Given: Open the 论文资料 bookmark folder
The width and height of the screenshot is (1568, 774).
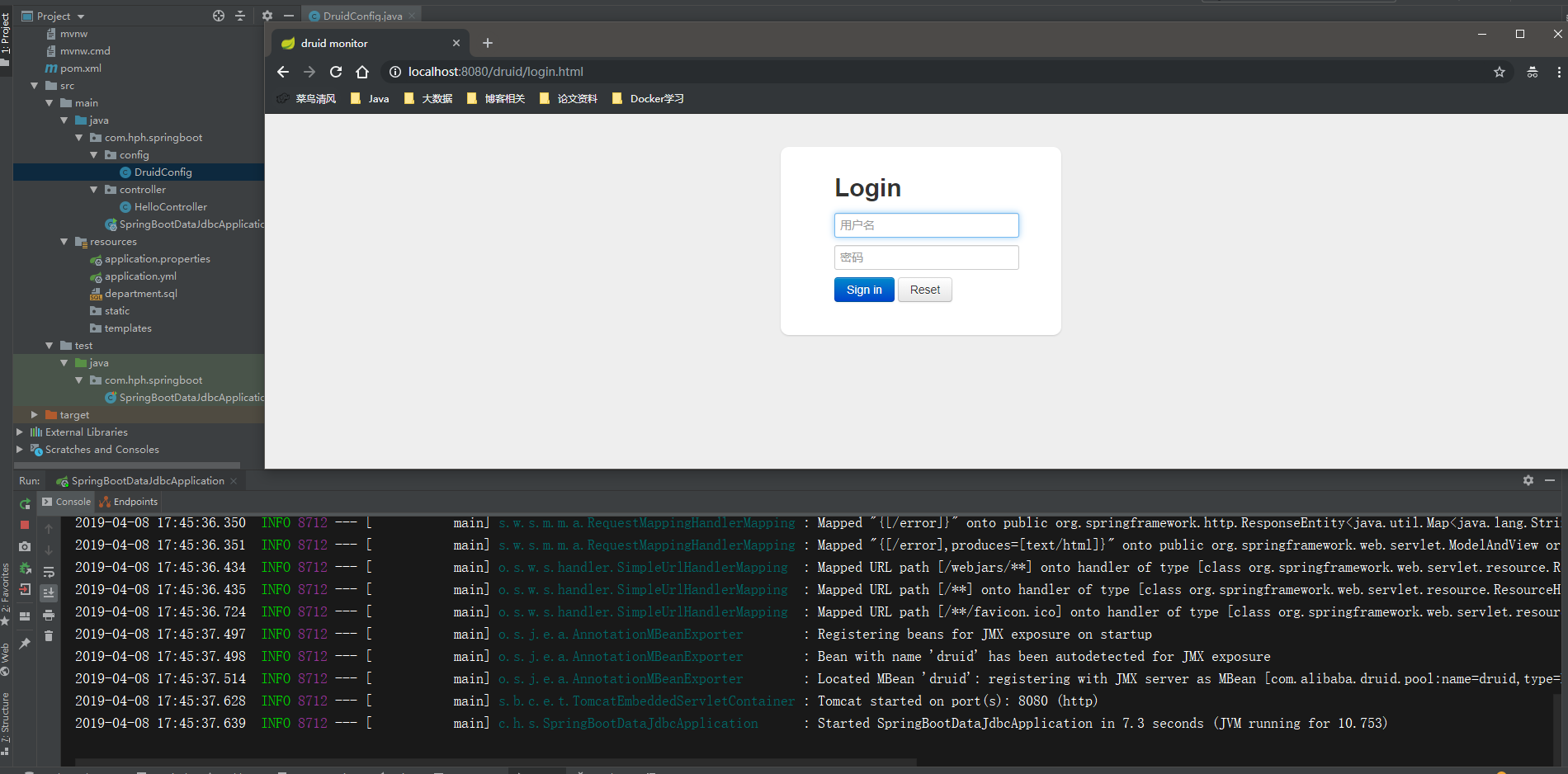Looking at the screenshot, I should (569, 98).
